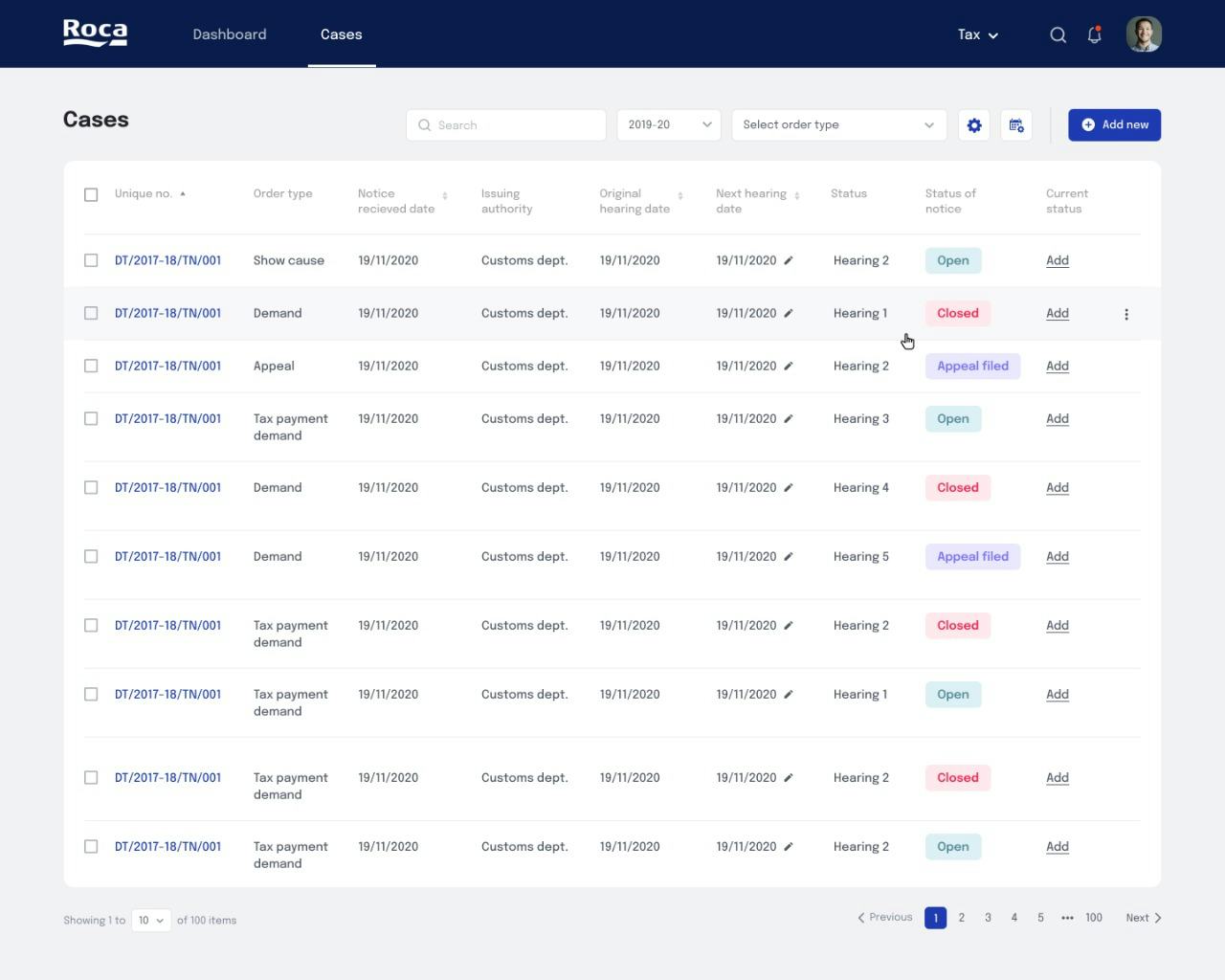The width and height of the screenshot is (1225, 980).
Task: Edit the next hearing date on the first row
Action: (x=788, y=260)
